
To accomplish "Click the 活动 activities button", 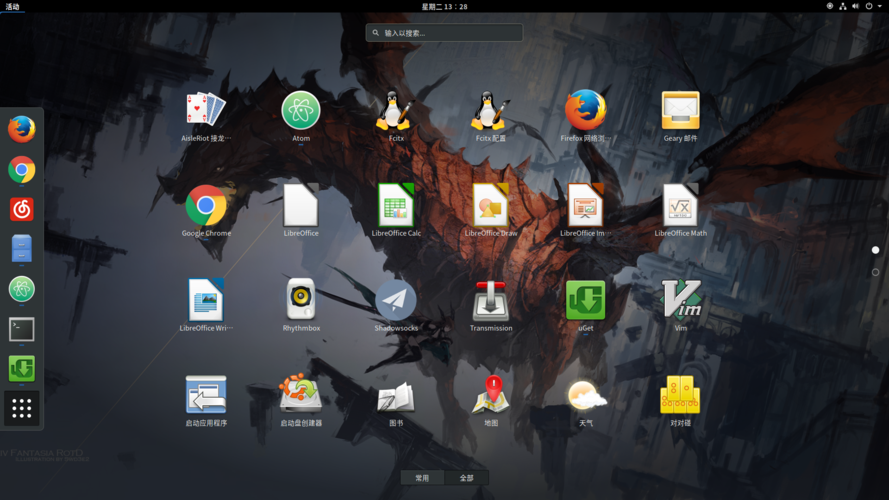I will click(12, 6).
